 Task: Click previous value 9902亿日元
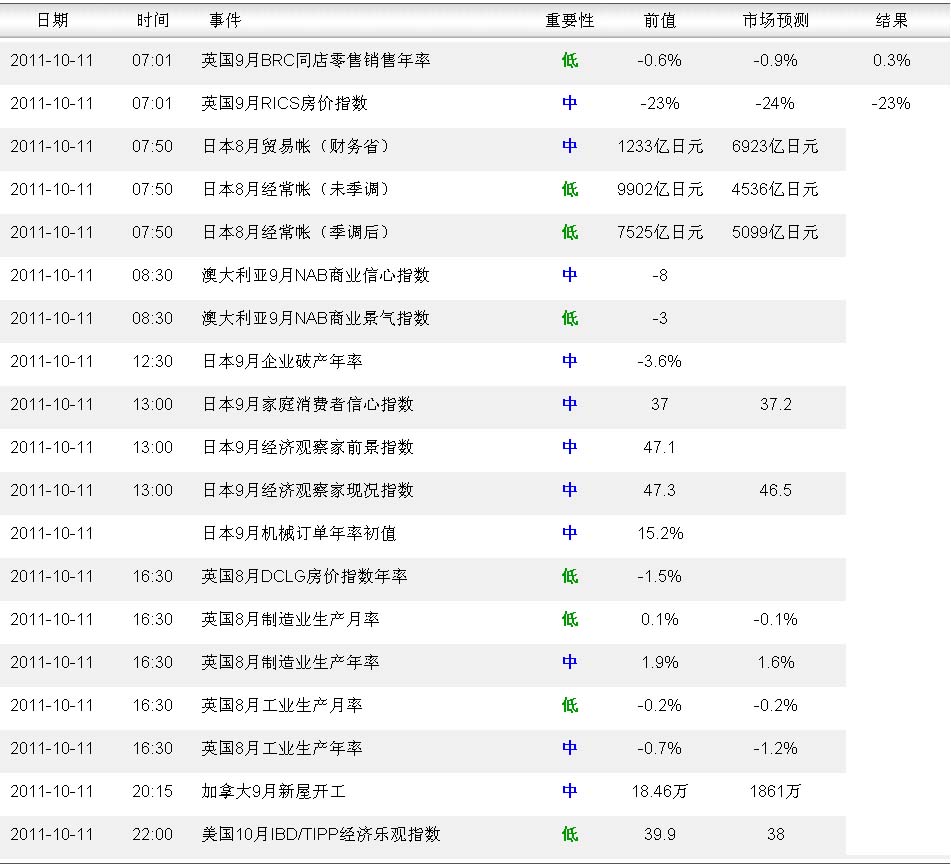[660, 190]
